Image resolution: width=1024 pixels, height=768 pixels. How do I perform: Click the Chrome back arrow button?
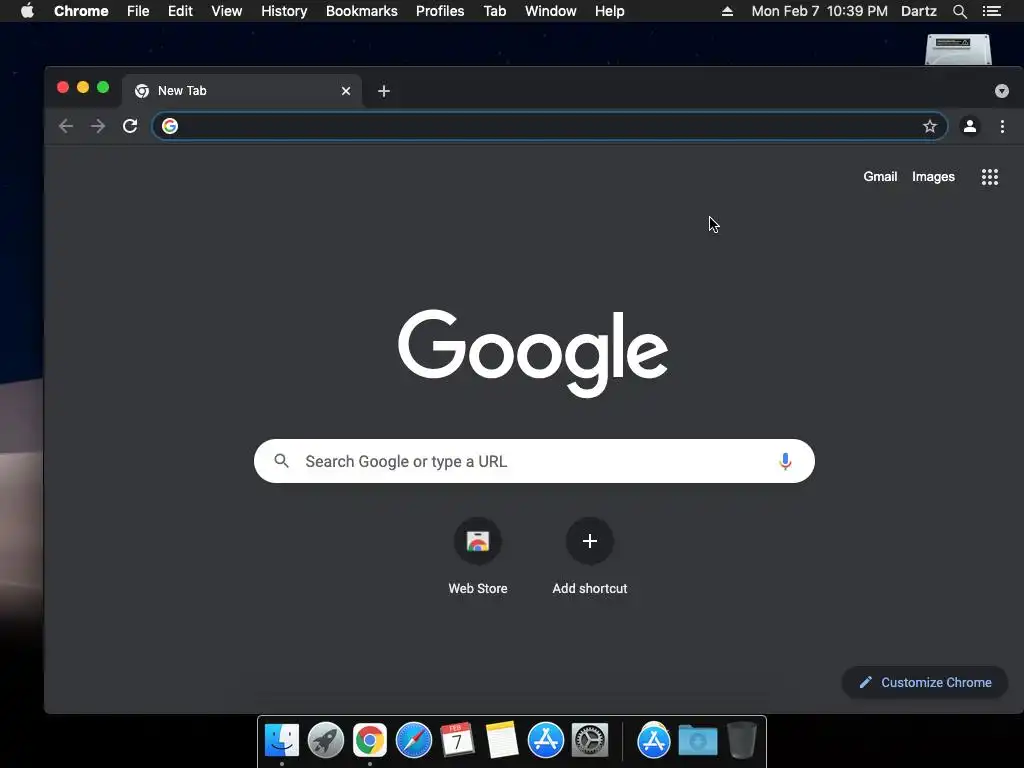tap(66, 126)
